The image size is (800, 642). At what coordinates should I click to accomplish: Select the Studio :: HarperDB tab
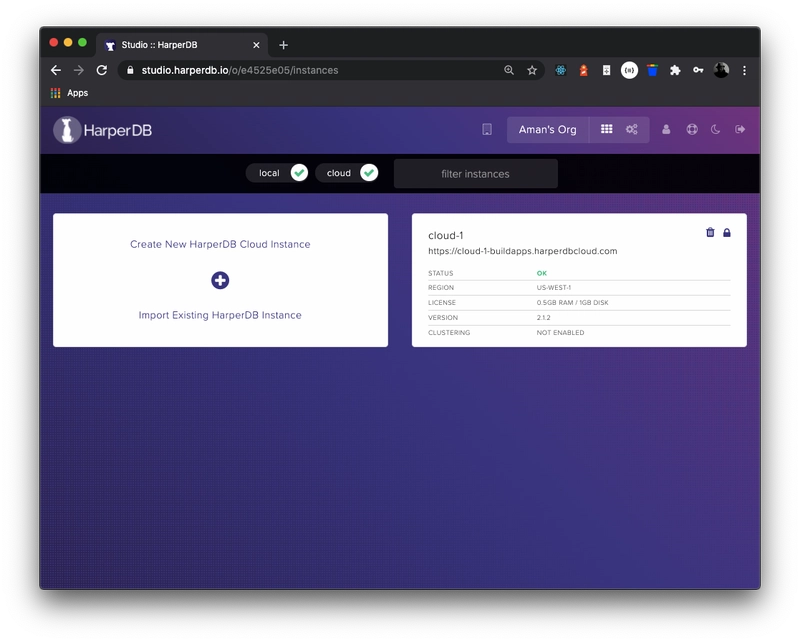[181, 45]
